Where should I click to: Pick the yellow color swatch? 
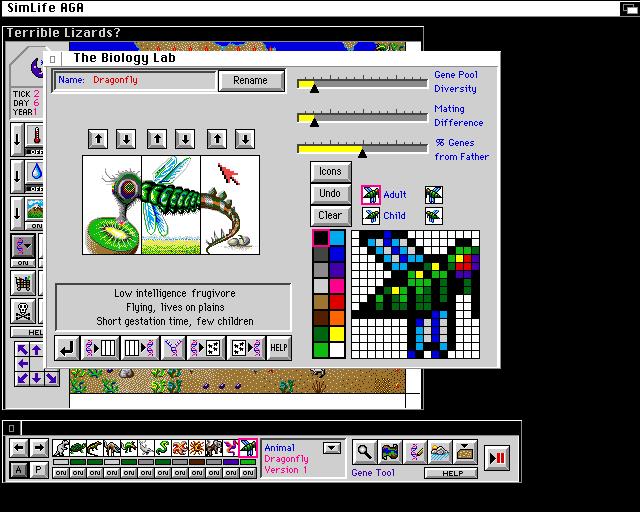(337, 334)
